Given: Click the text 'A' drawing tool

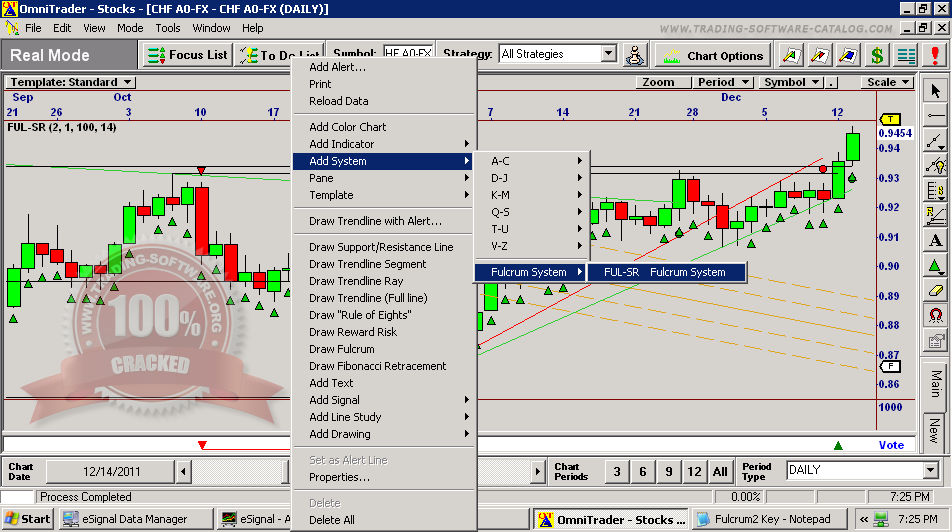Looking at the screenshot, I should coord(935,241).
